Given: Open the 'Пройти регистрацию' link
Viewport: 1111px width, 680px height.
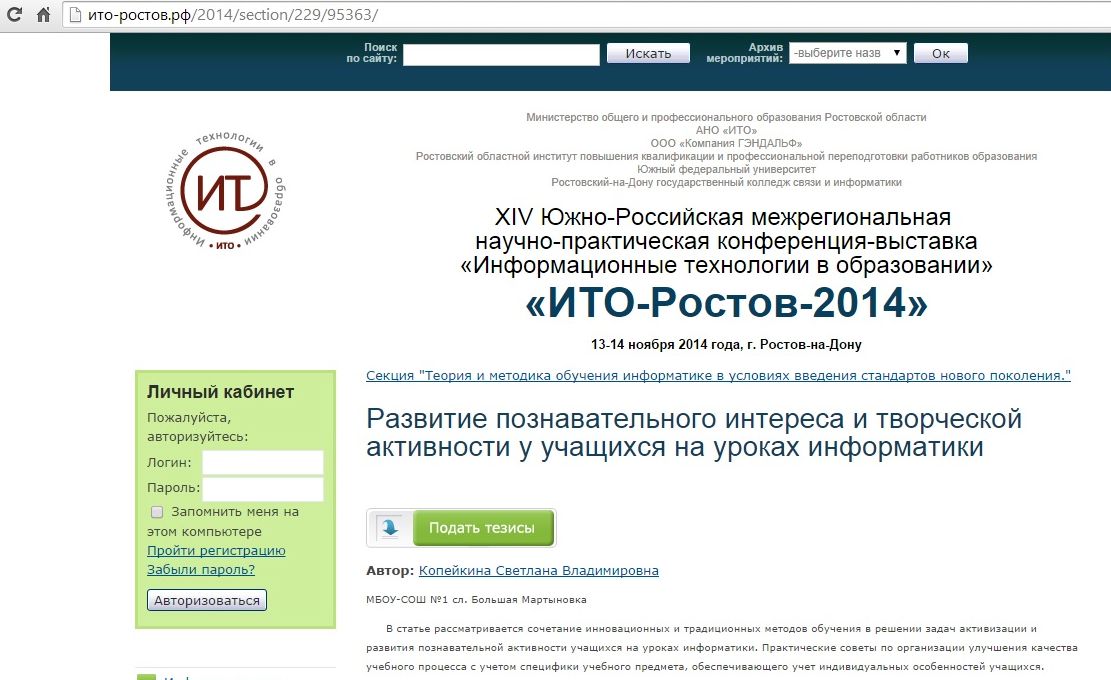Looking at the screenshot, I should [216, 550].
